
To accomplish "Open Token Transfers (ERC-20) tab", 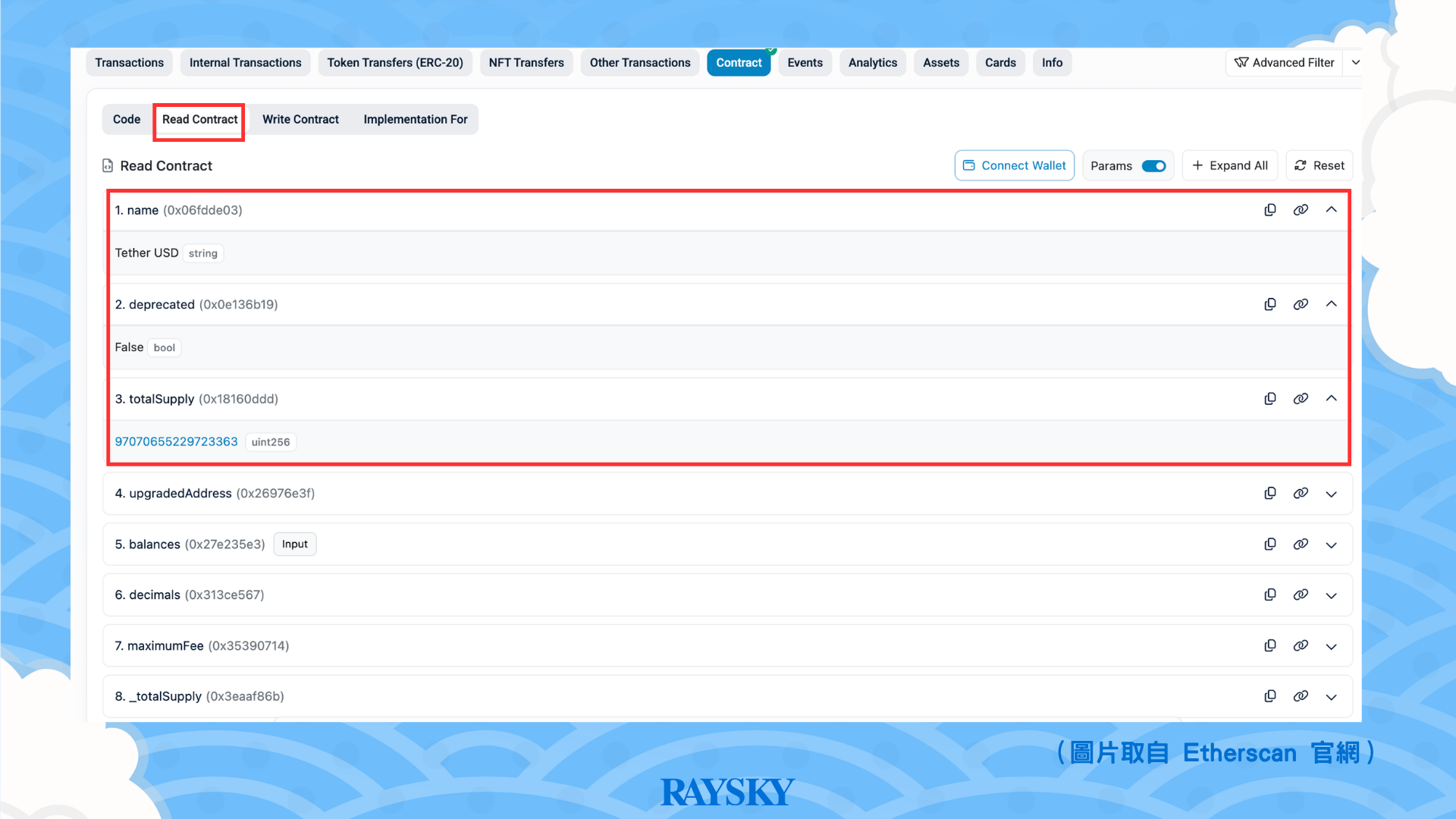I will tap(395, 63).
